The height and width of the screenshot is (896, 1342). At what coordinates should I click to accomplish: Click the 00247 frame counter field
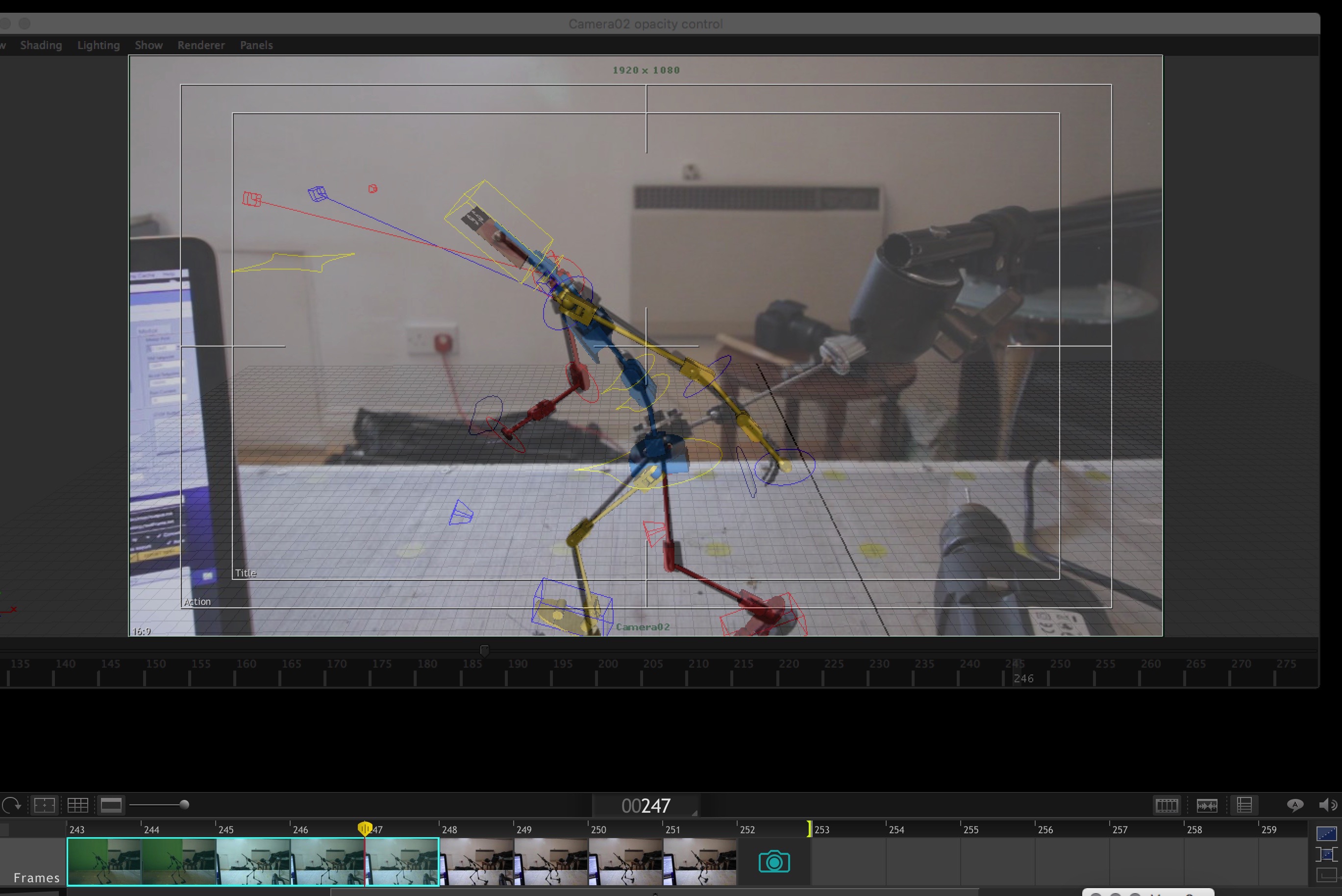(x=645, y=806)
